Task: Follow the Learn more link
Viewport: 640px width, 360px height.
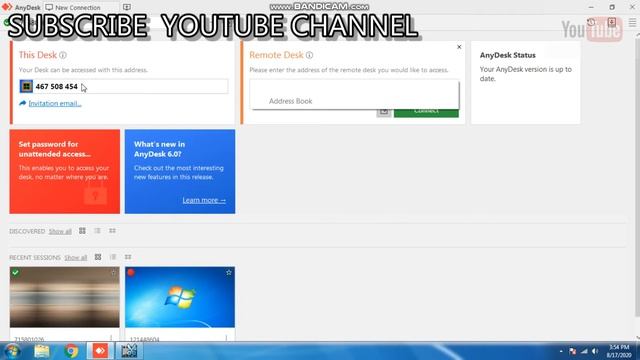Action: coord(204,200)
